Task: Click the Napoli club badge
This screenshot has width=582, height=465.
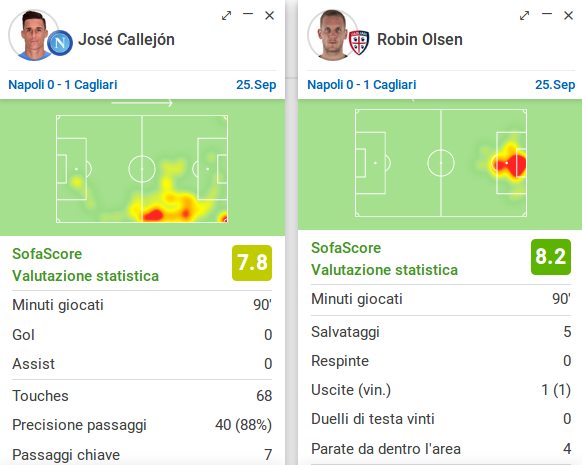Action: pos(60,43)
